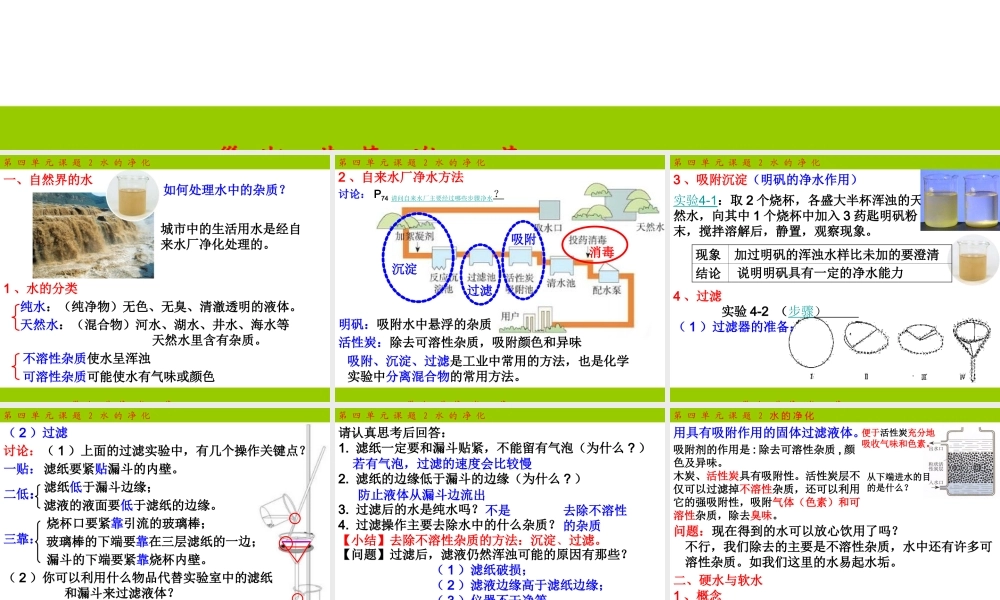1000x600 pixels.
Task: Click the table cell 加过明矾的浑浊水样比未加的要澄清
Action: [x=836, y=254]
